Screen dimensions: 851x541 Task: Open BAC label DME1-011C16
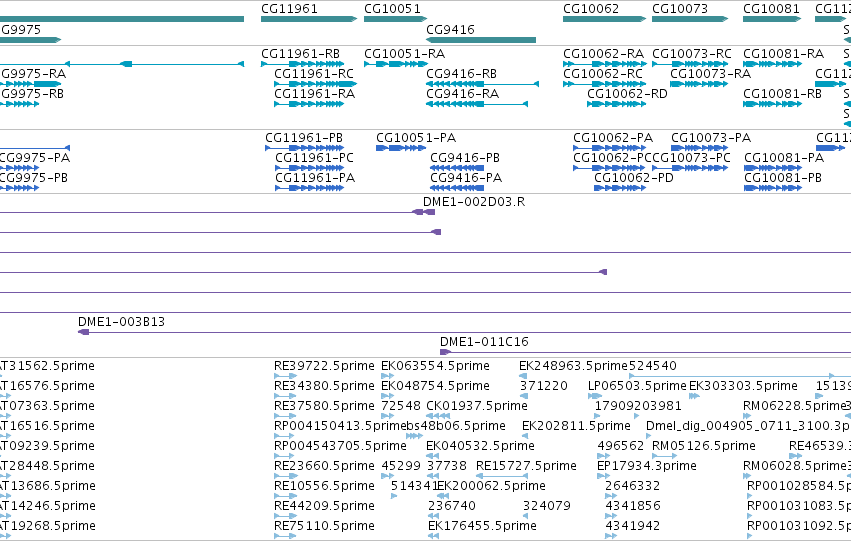pyautogui.click(x=484, y=341)
